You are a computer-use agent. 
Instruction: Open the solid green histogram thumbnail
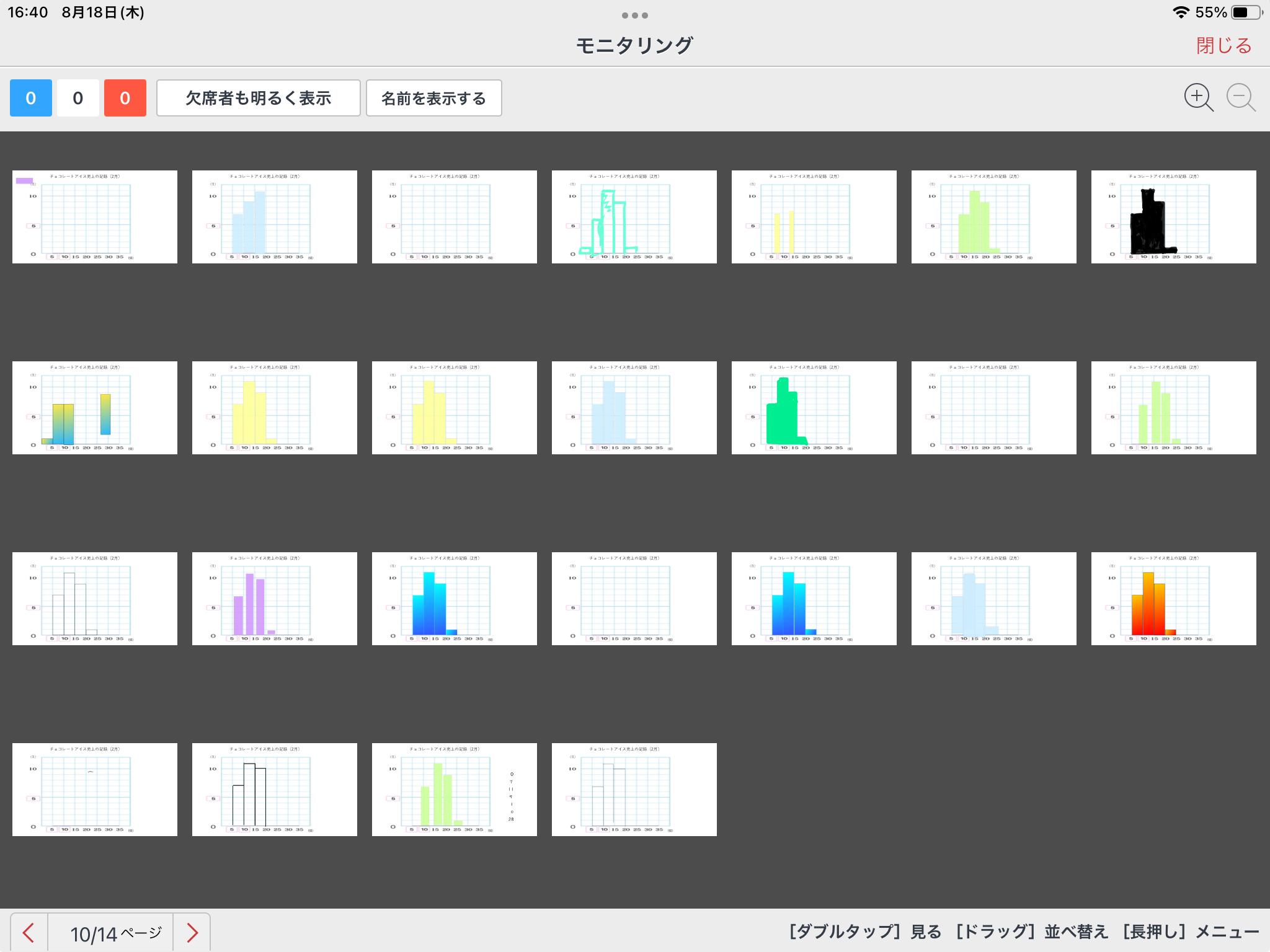[814, 408]
